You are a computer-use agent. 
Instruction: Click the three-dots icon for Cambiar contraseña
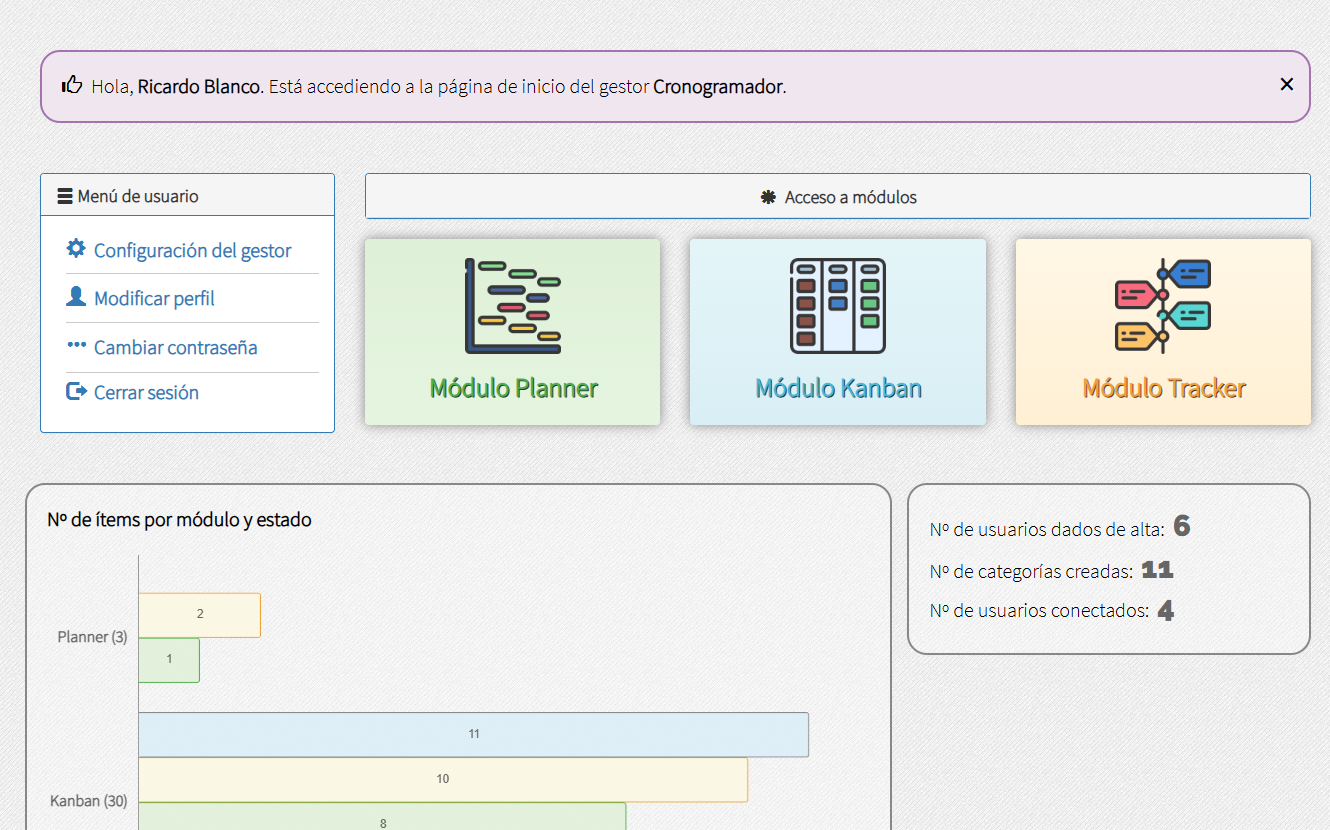(x=76, y=346)
